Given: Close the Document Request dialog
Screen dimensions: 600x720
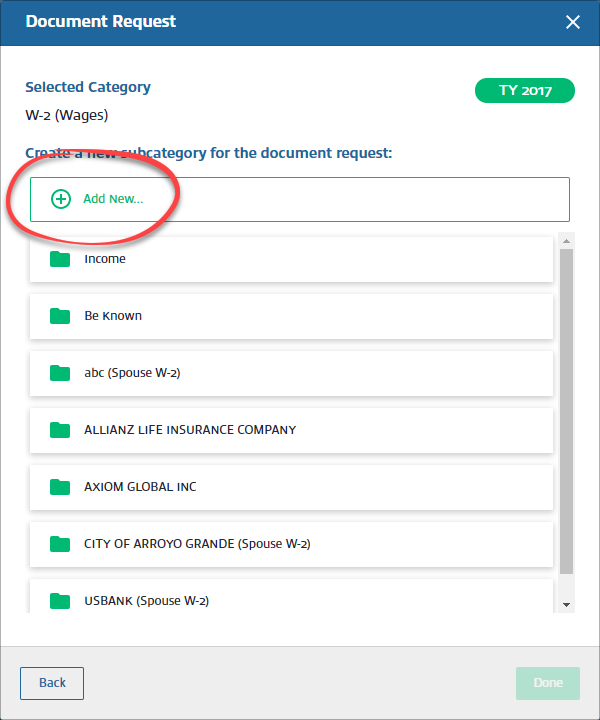Looking at the screenshot, I should point(573,22).
